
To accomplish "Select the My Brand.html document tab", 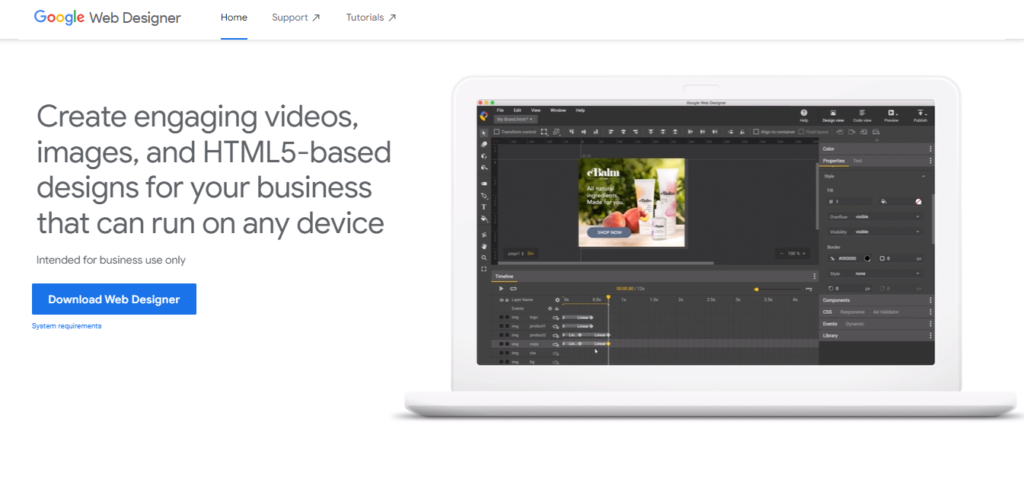I will (x=515, y=120).
